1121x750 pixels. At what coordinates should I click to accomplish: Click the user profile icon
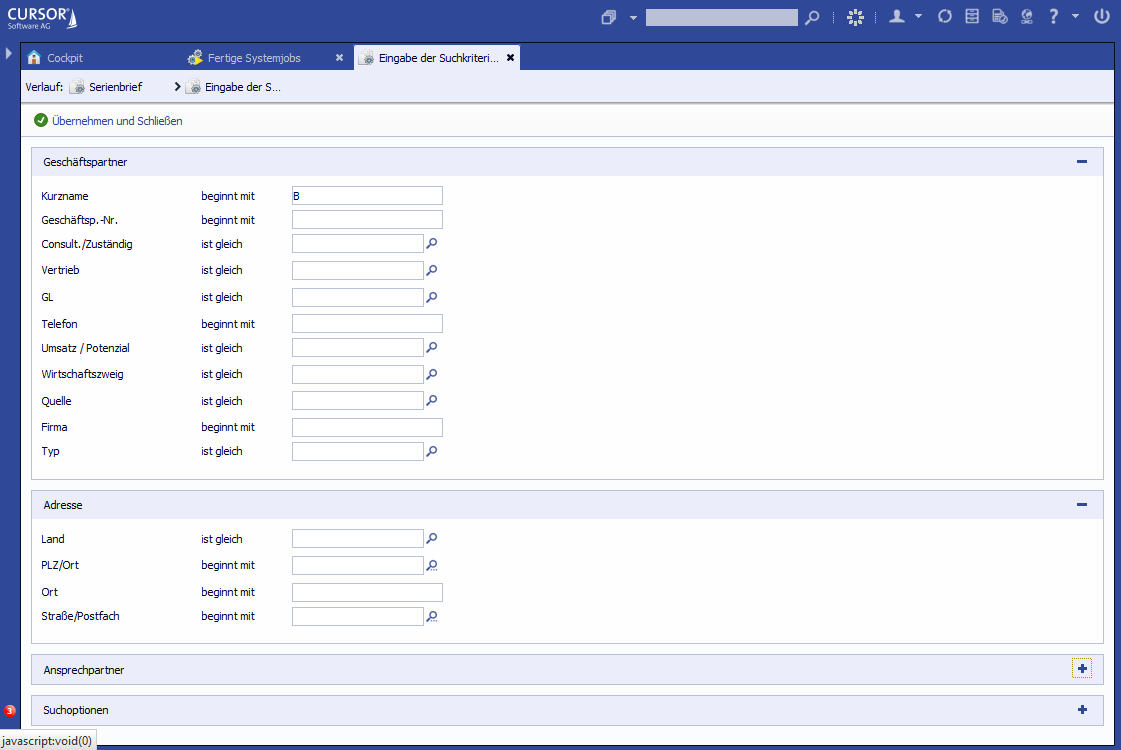click(x=897, y=17)
